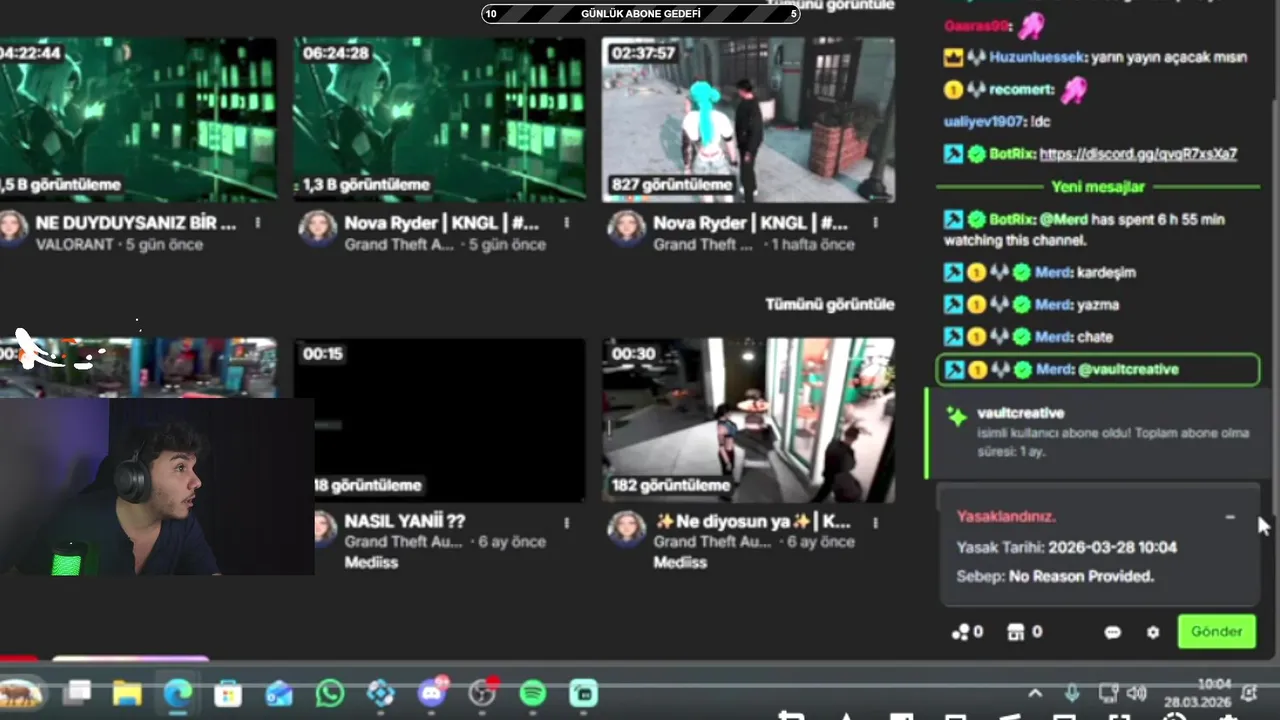Play the 00:30 clip thumbnail
The image size is (1280, 720).
[748, 420]
